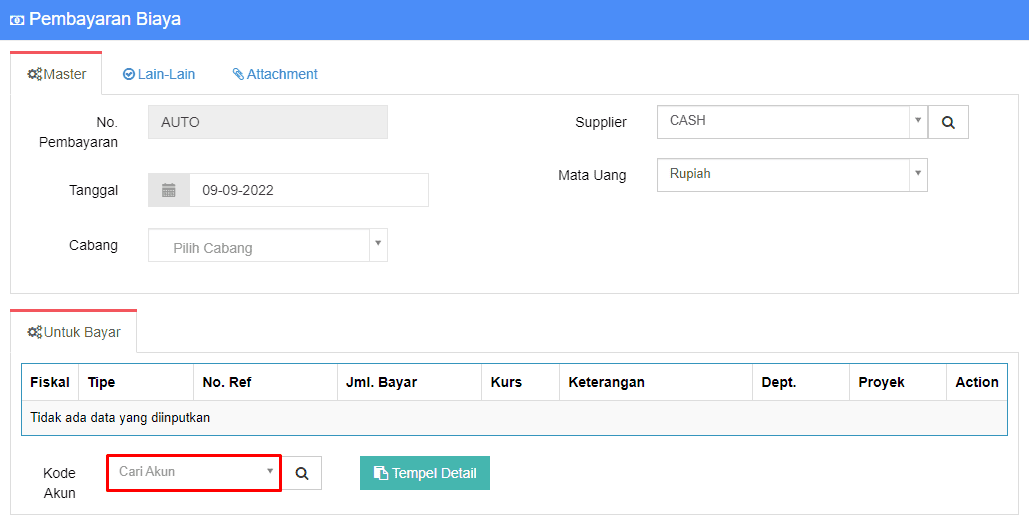Click the Action column header
This screenshot has height=526, width=1029.
[976, 382]
